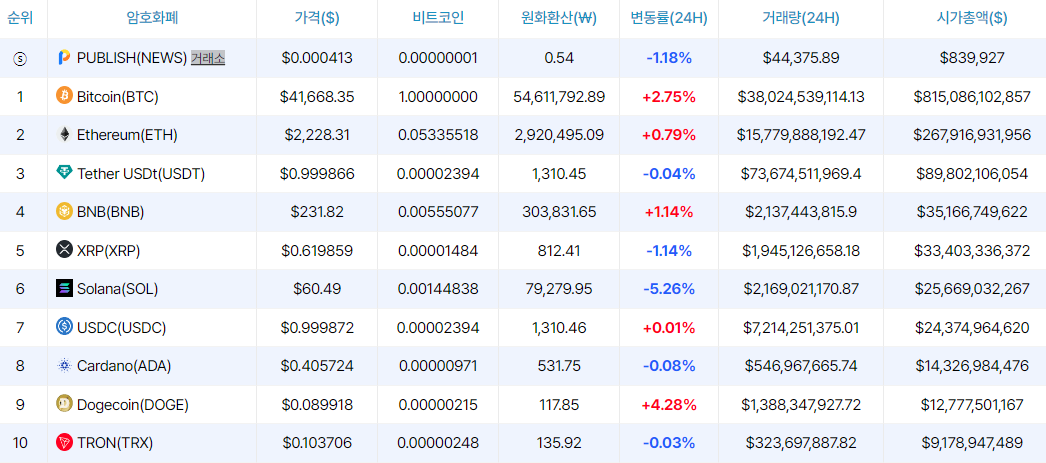Viewport: 1046px width, 463px height.
Task: Click rank number 10 for TRON
Action: (20, 442)
